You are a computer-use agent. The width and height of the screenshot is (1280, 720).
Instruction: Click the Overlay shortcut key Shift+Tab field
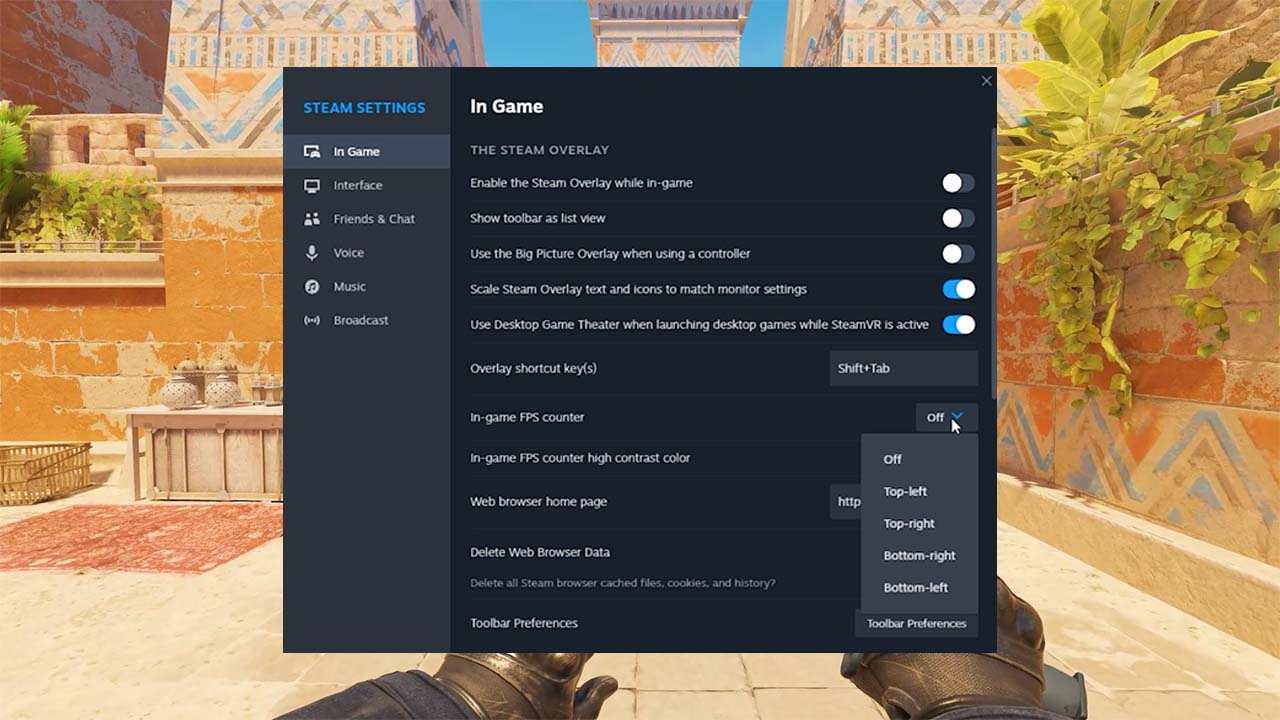(903, 368)
